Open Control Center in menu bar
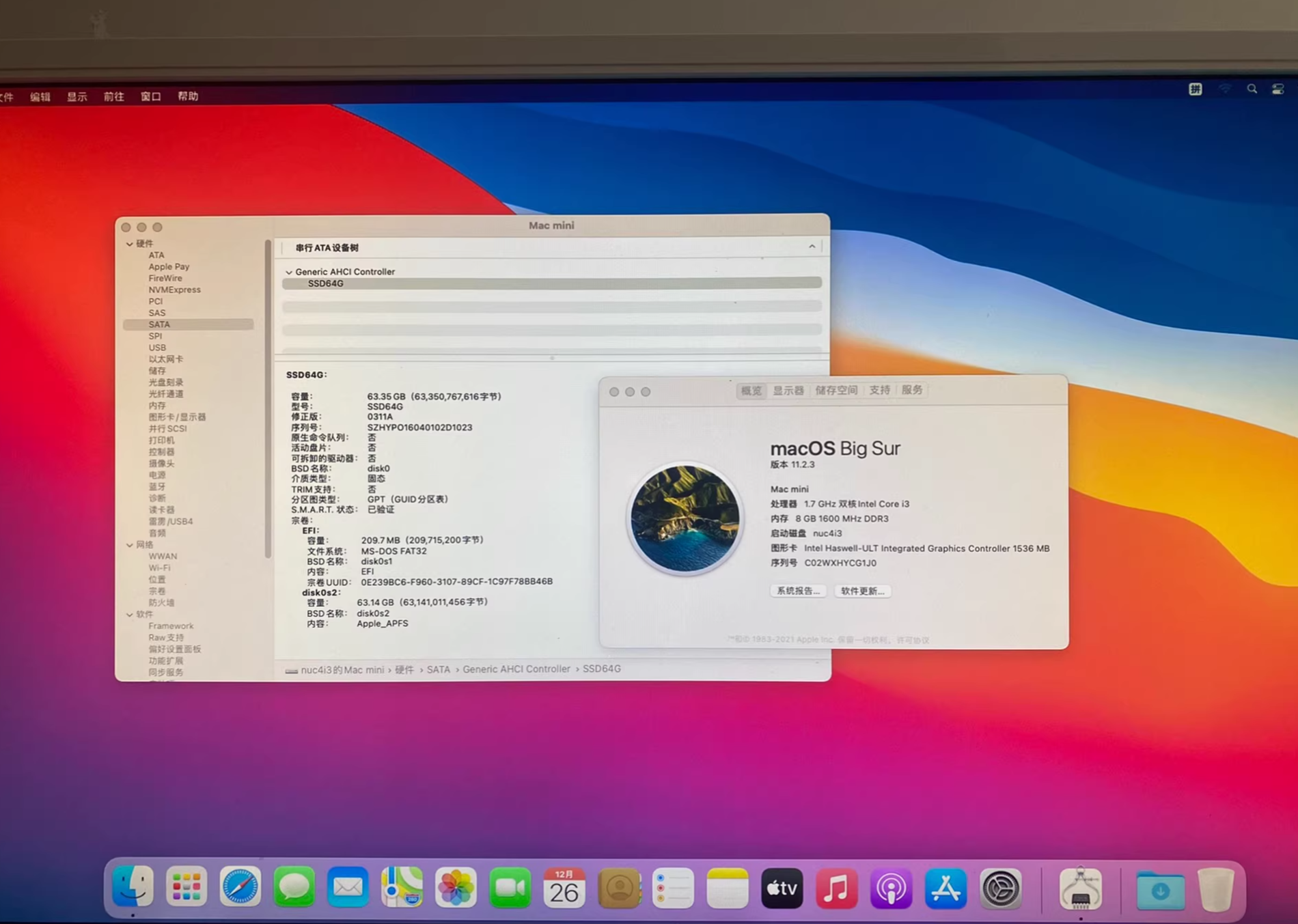1298x924 pixels. point(1278,89)
